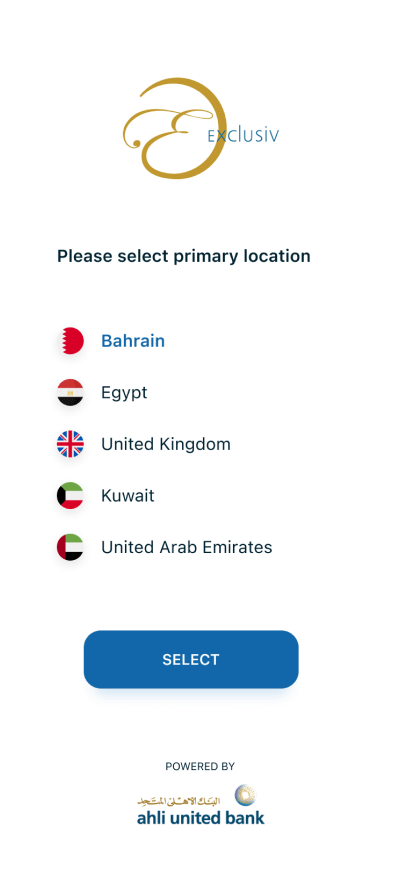Image resolution: width=400 pixels, height=870 pixels.
Task: Click the word 'SELECT' on the button
Action: click(x=191, y=659)
